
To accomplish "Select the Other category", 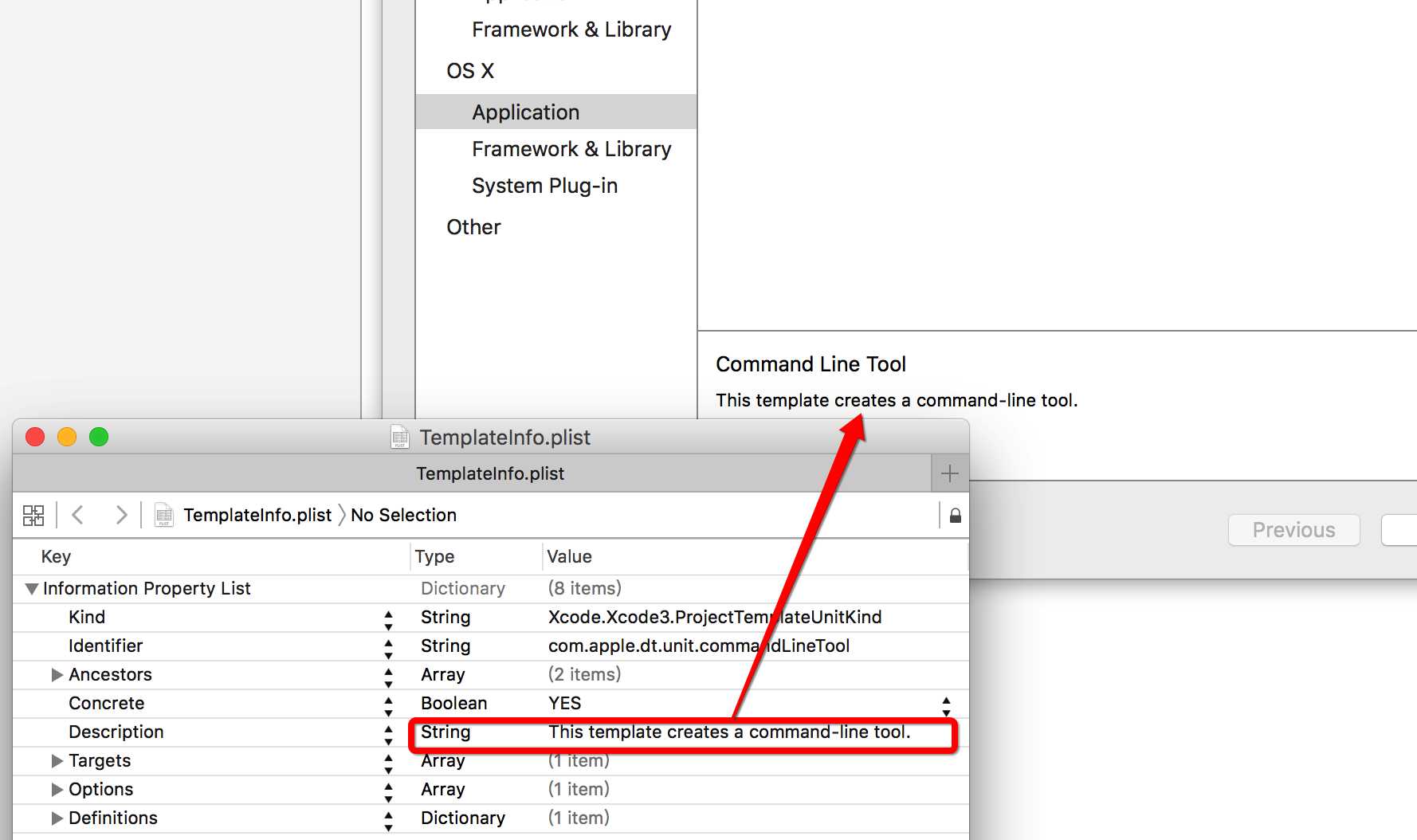I will (x=473, y=227).
